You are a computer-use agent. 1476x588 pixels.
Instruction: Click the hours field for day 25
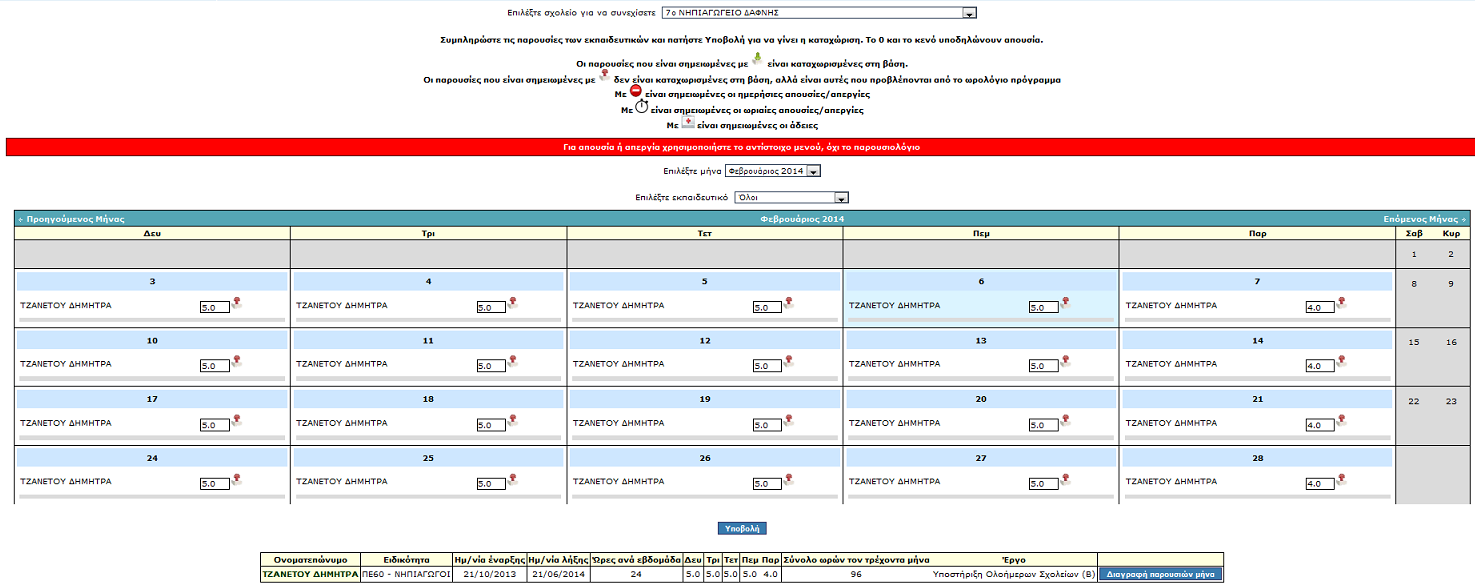pyautogui.click(x=491, y=484)
